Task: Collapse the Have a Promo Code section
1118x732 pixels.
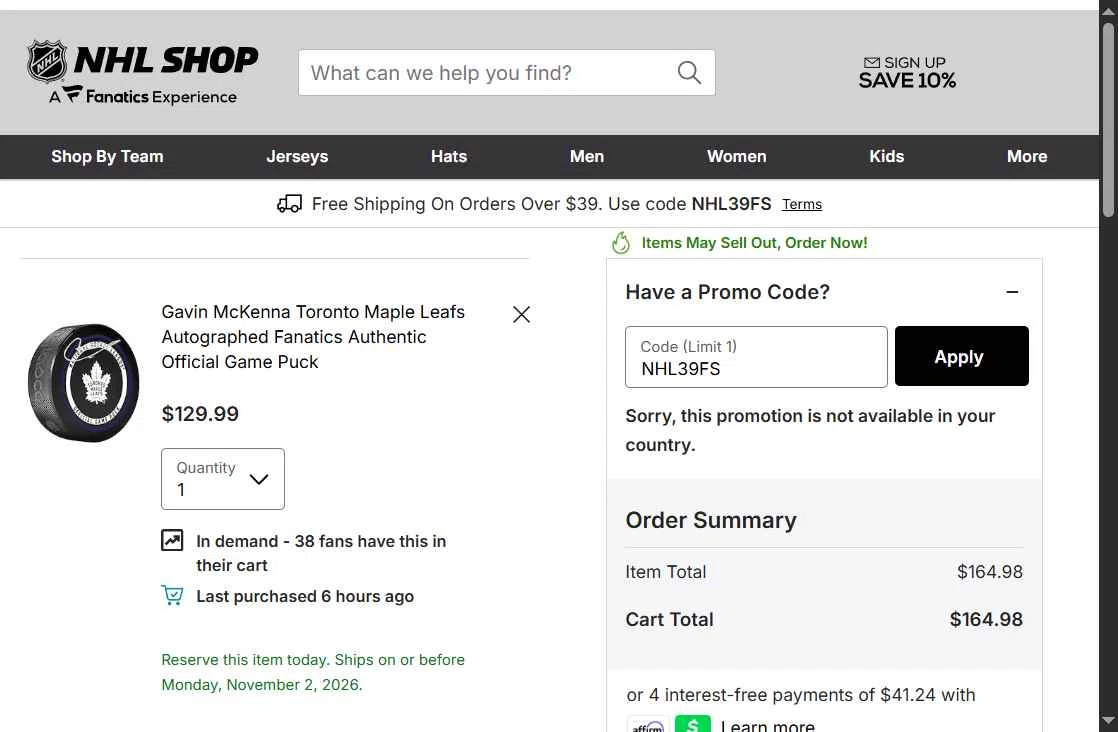Action: [x=1012, y=292]
